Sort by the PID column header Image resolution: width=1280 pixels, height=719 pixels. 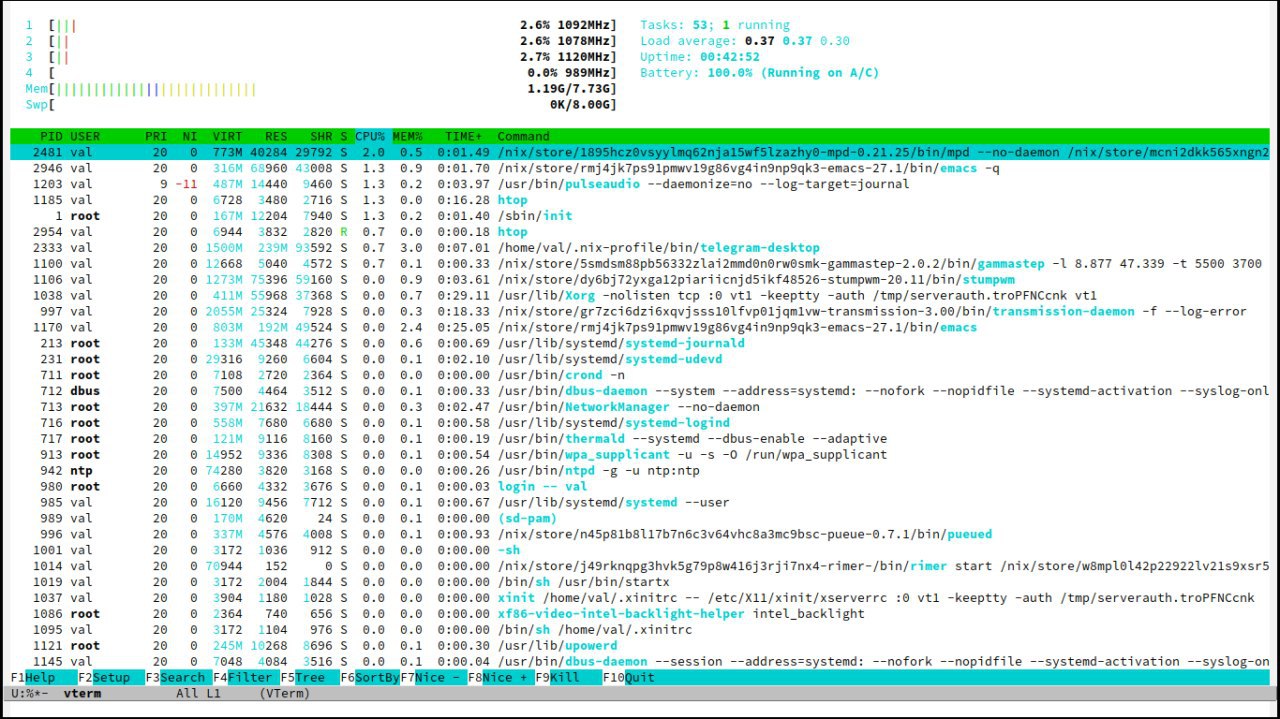pyautogui.click(x=51, y=136)
